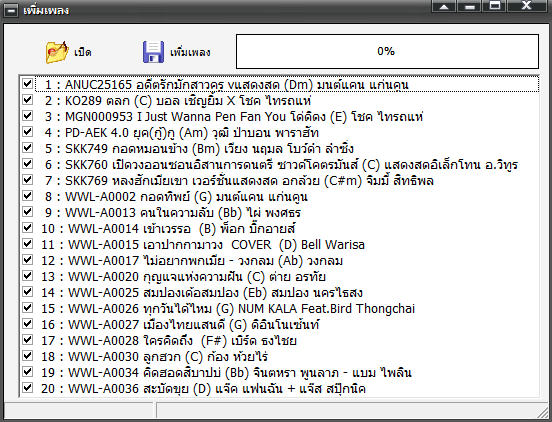Toggle the checkbox for row 12 WWL-A0017
This screenshot has width=552, height=422.
pyautogui.click(x=27, y=260)
